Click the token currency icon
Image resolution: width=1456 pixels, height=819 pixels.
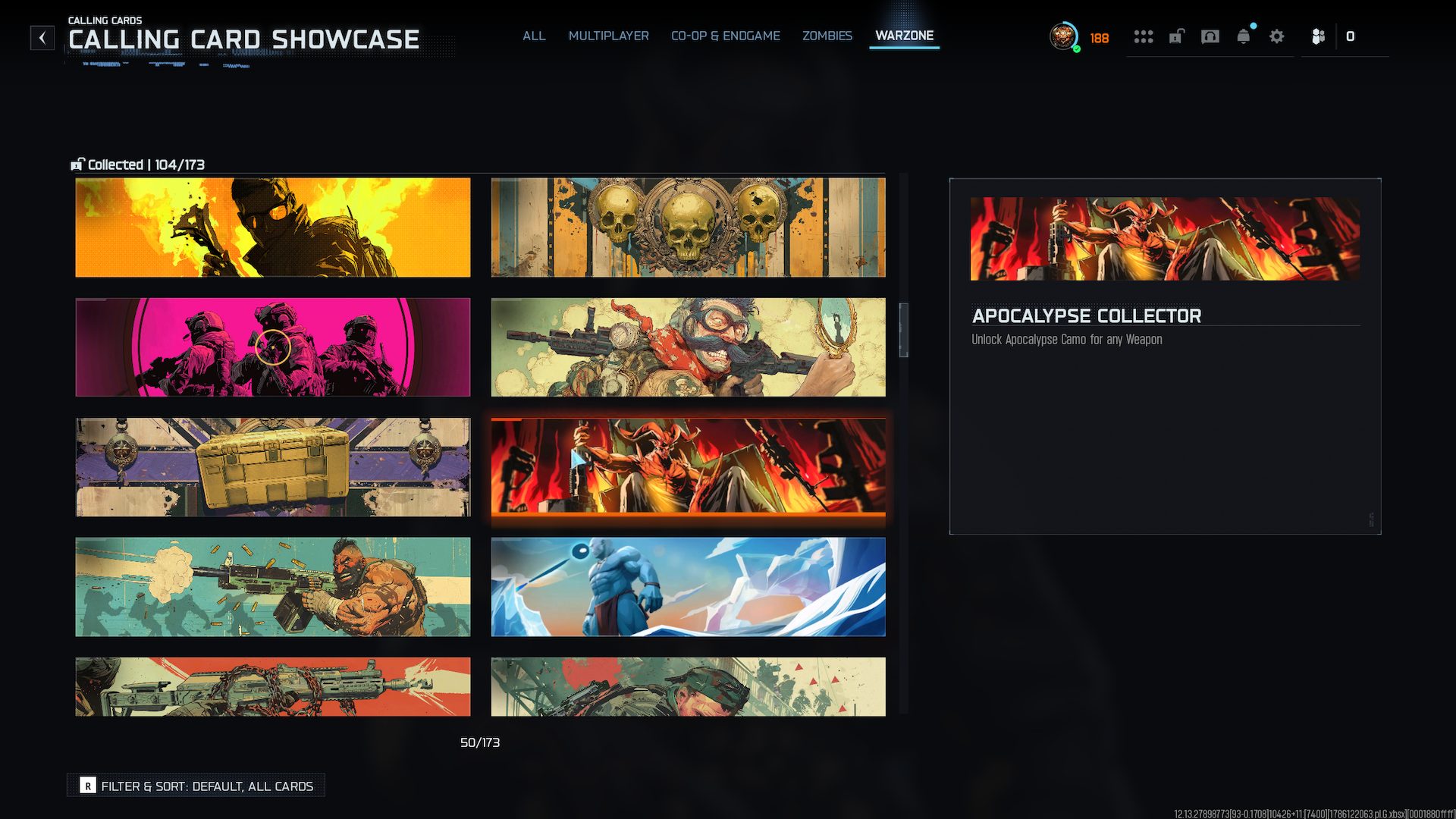pos(1318,36)
